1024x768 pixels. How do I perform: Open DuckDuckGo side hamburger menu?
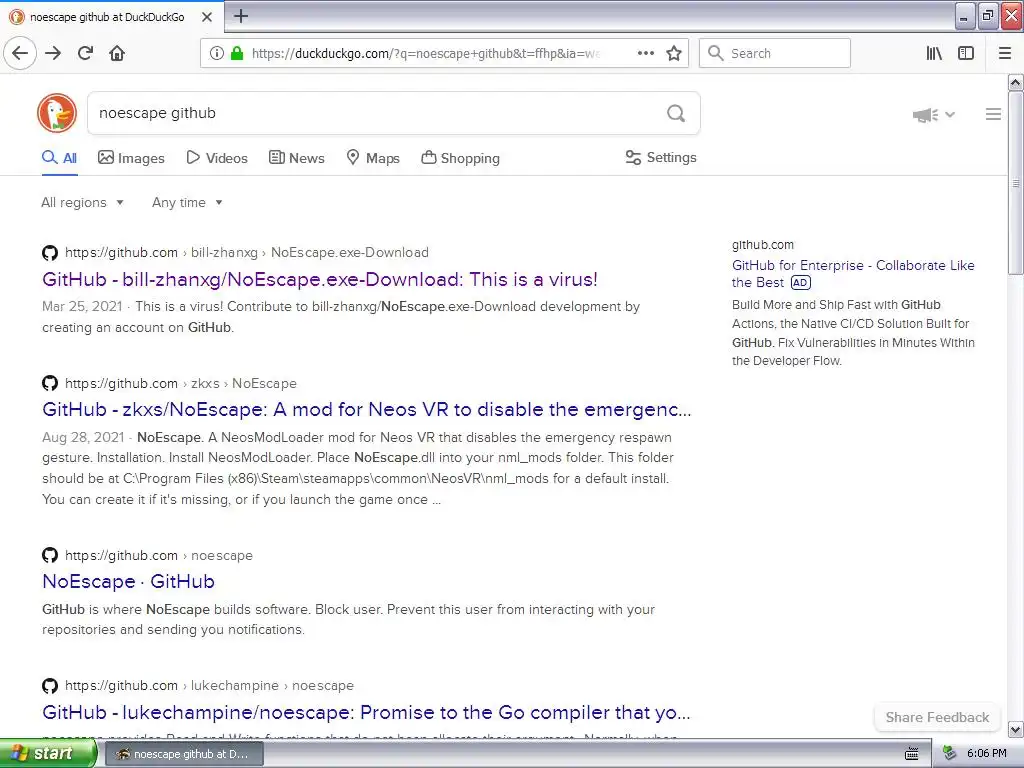click(993, 114)
